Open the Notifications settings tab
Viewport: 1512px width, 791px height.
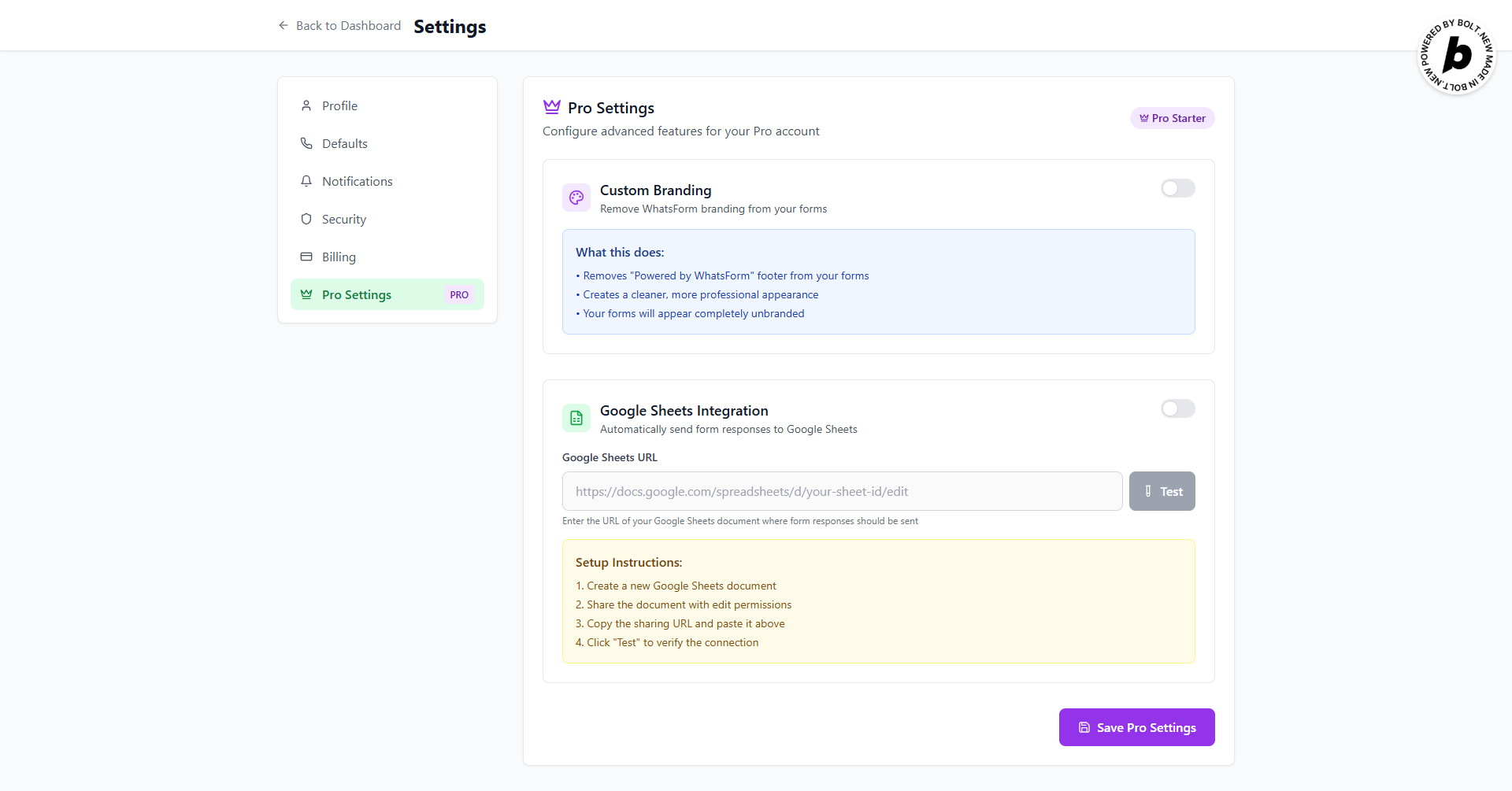[357, 181]
